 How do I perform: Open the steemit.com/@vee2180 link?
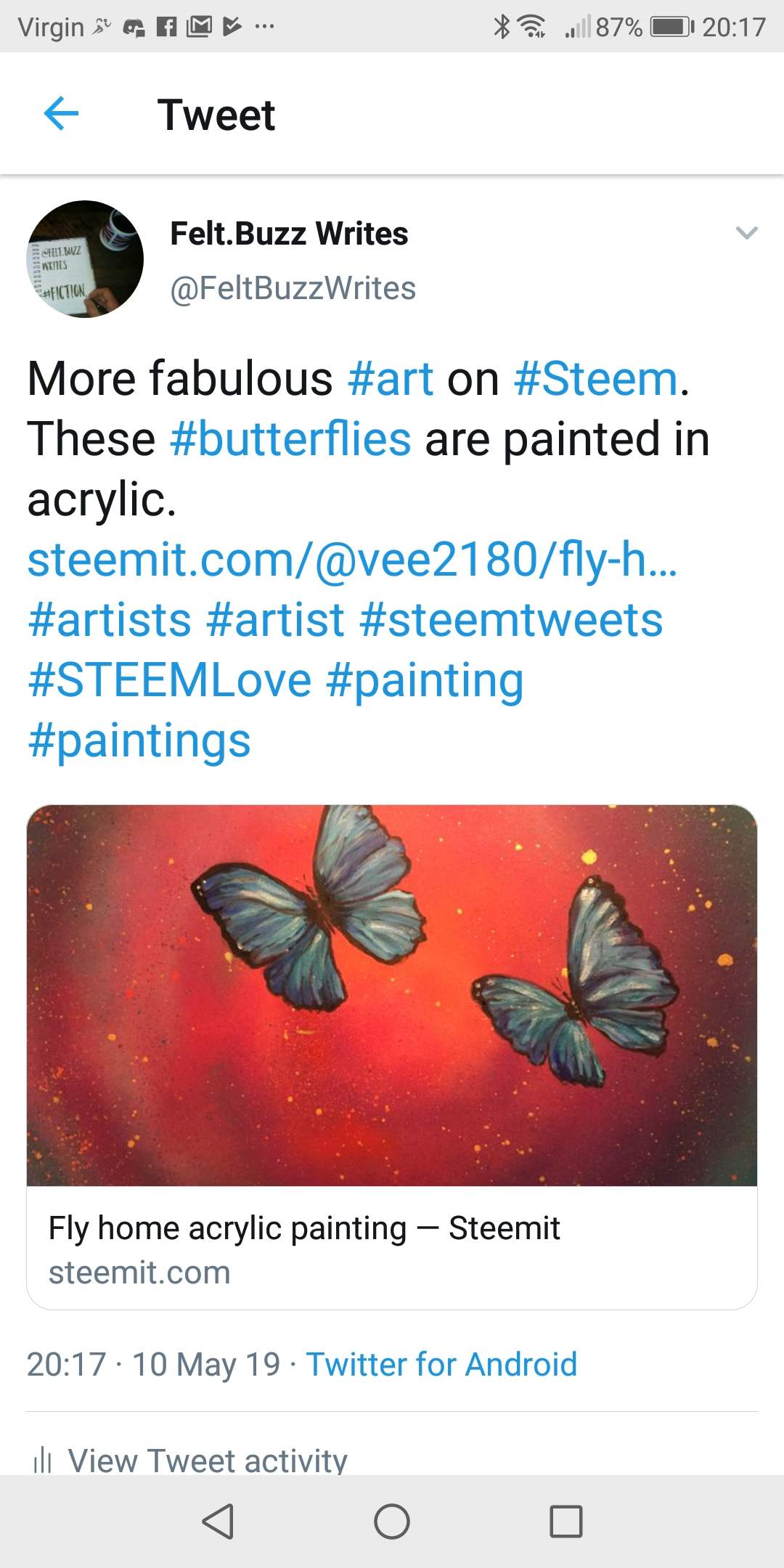pyautogui.click(x=352, y=560)
